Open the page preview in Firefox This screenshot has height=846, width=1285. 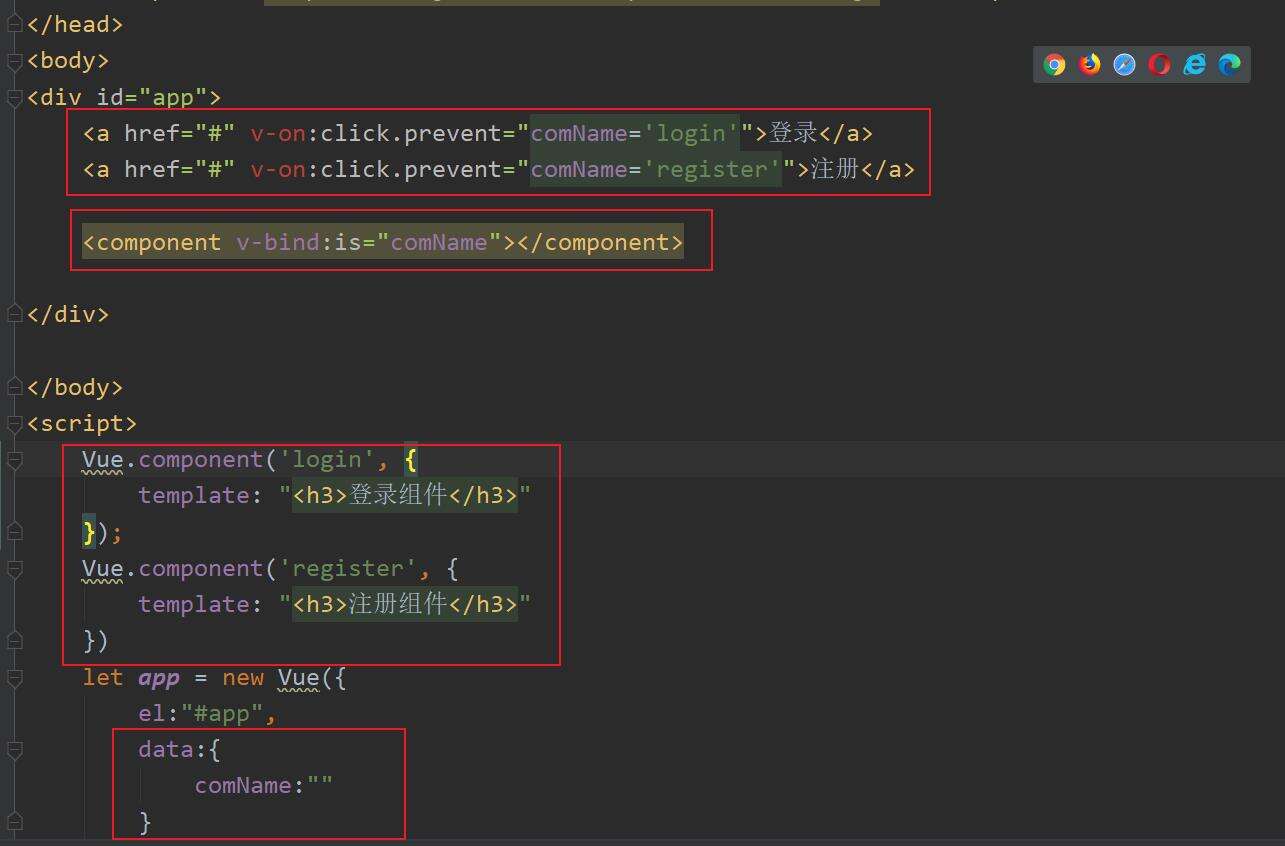click(1089, 65)
